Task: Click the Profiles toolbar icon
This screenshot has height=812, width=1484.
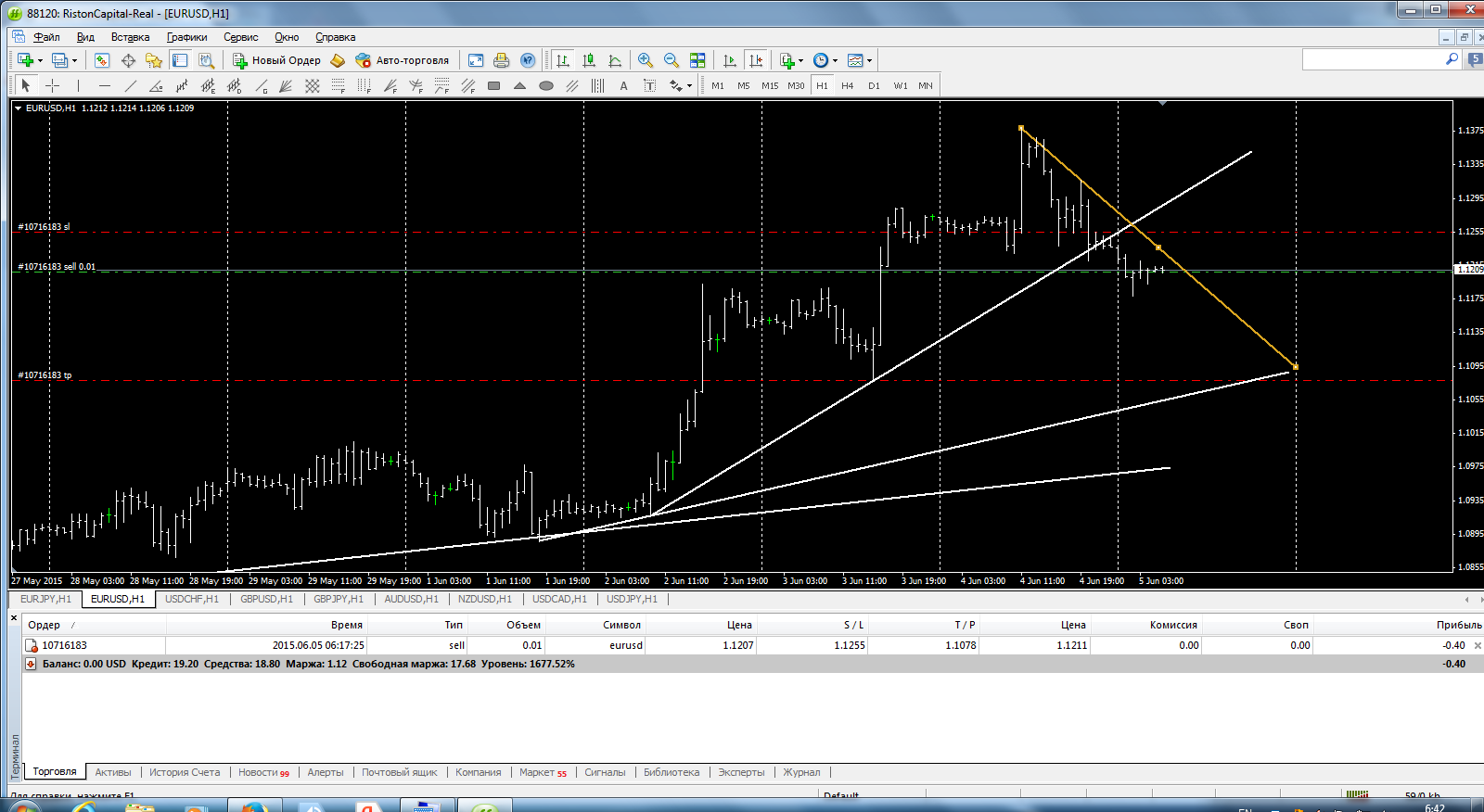Action: [x=60, y=60]
